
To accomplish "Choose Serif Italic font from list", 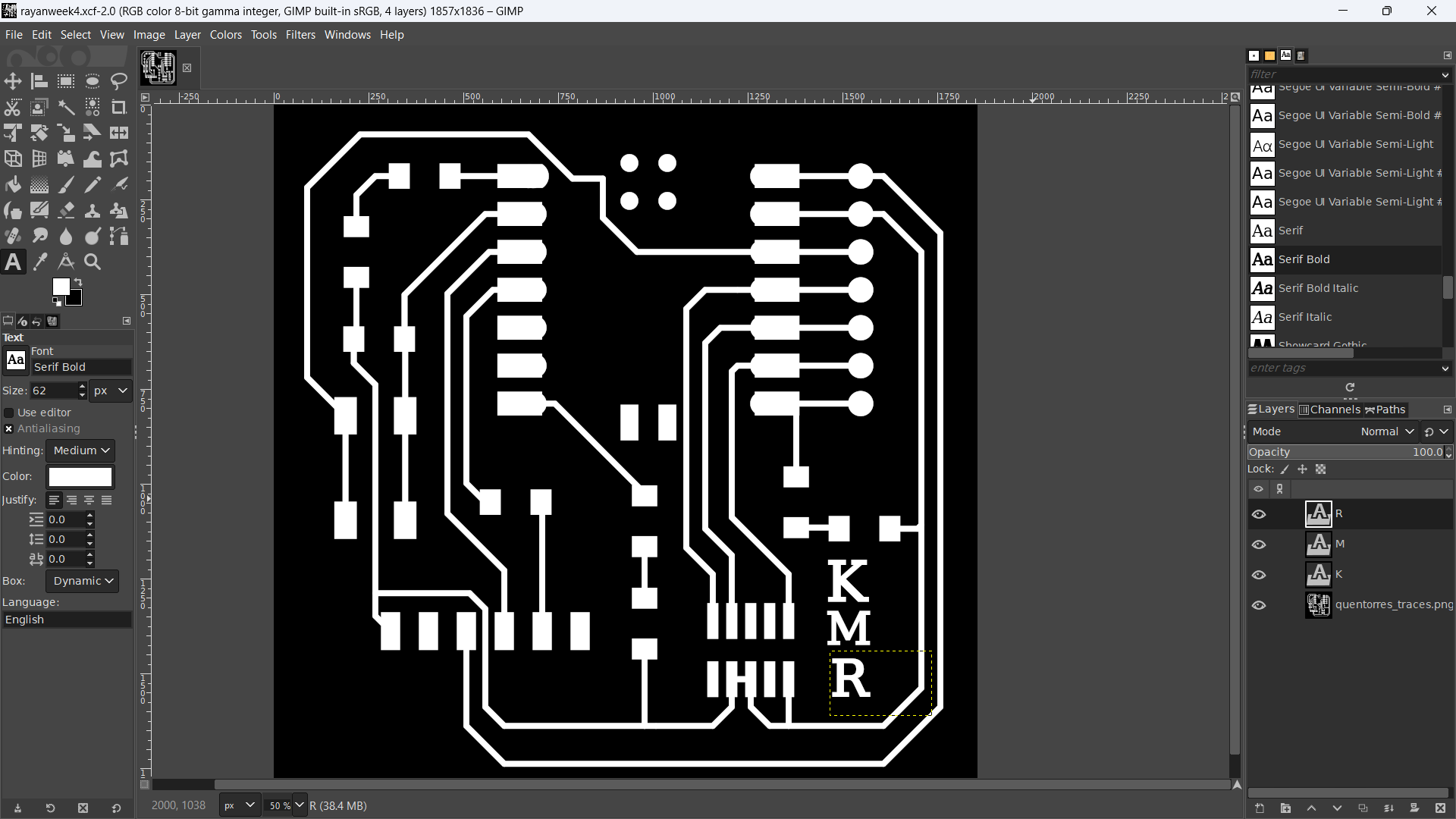I will click(1304, 317).
